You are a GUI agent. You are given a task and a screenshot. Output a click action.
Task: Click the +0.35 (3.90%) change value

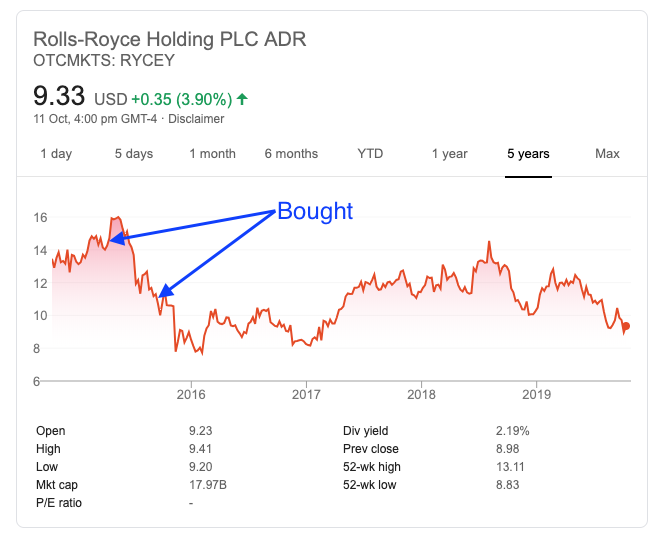click(182, 99)
